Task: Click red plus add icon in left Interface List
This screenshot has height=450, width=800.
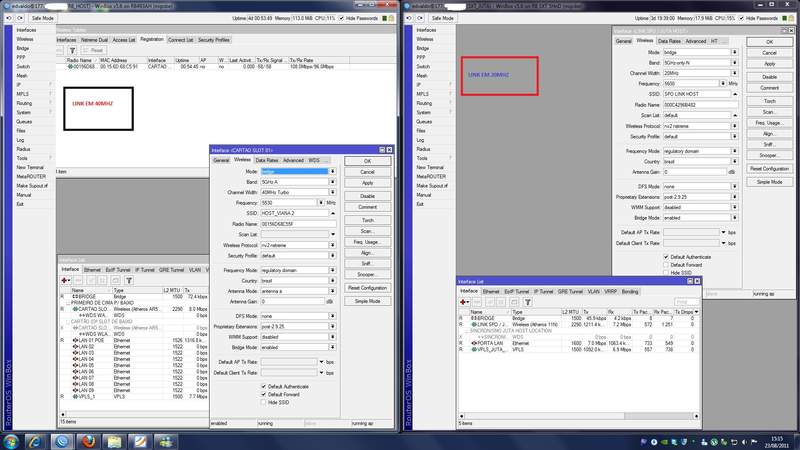Action: (65, 280)
